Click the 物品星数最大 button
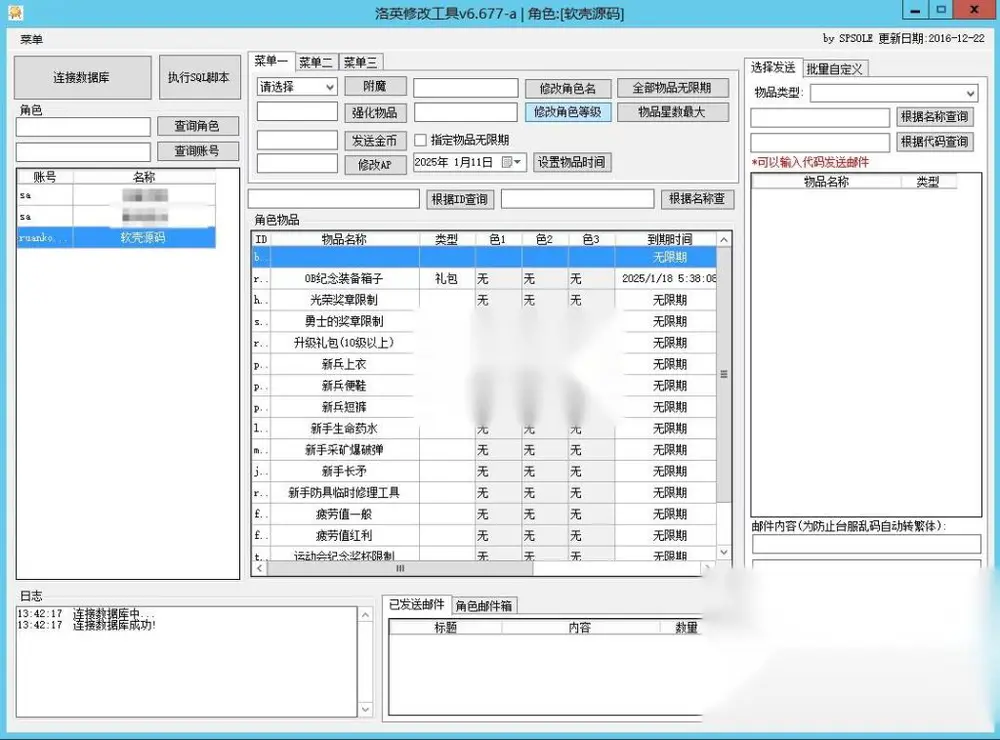 coord(672,112)
